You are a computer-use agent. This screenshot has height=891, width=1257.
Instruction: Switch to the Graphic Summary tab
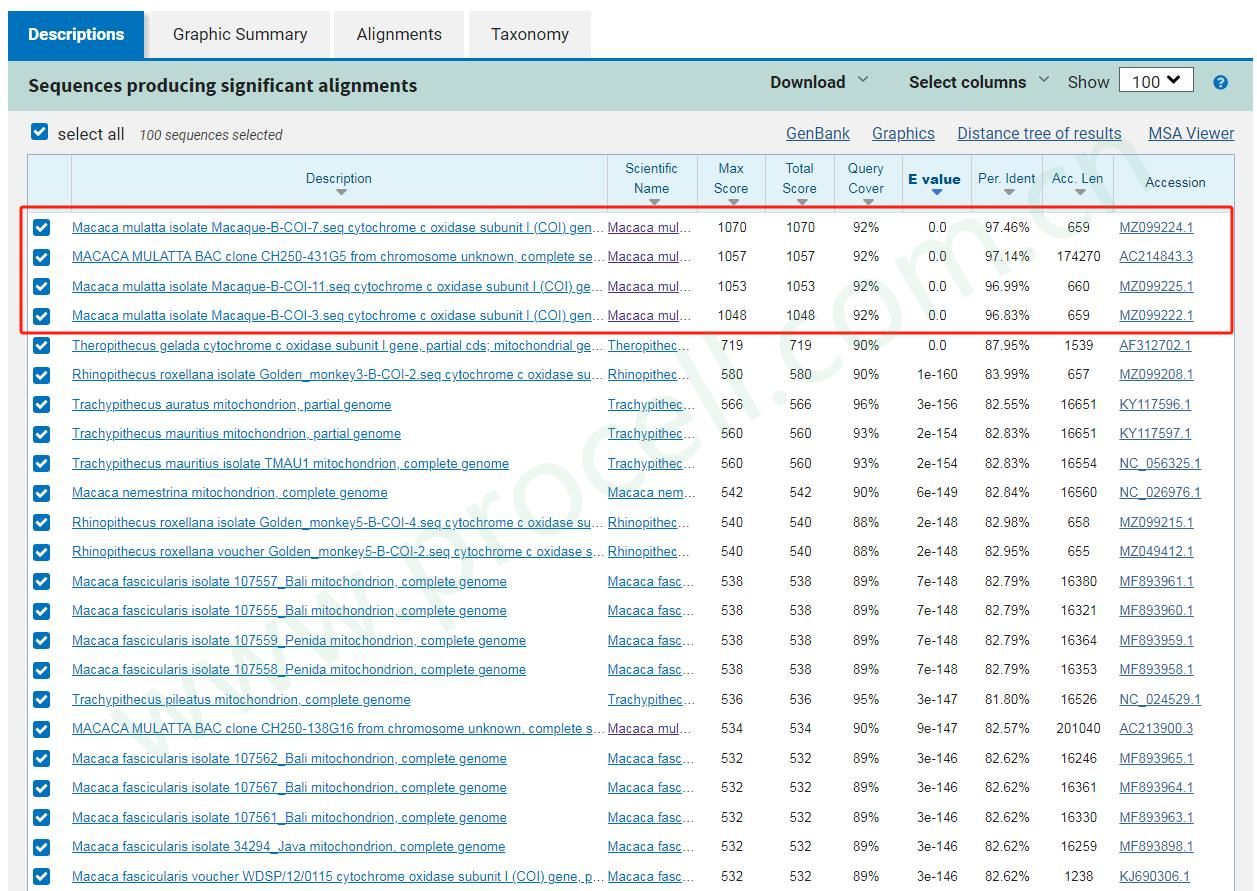[x=240, y=34]
